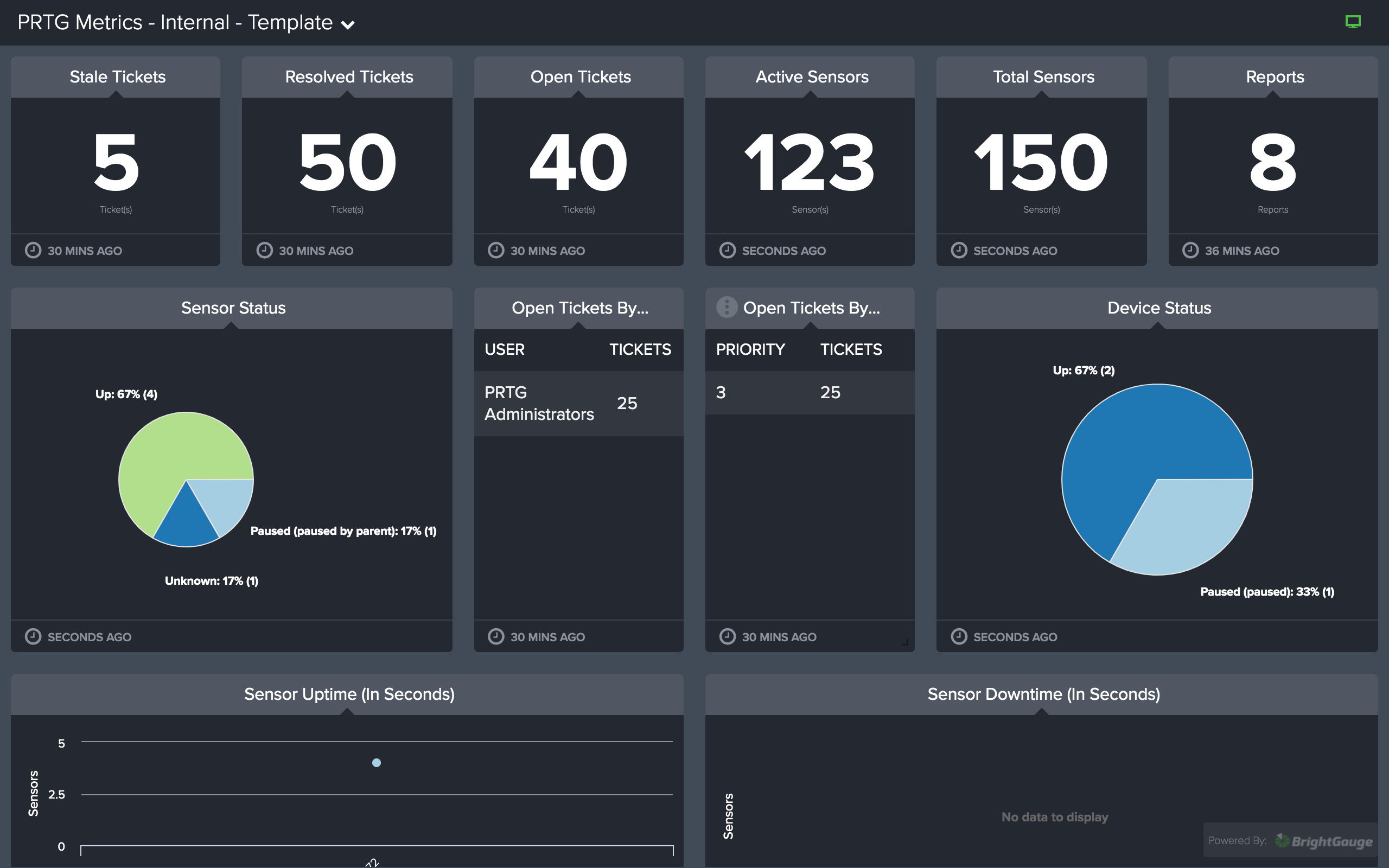Click the BrightGauge logo
This screenshot has width=1389, height=868.
coord(1323,841)
